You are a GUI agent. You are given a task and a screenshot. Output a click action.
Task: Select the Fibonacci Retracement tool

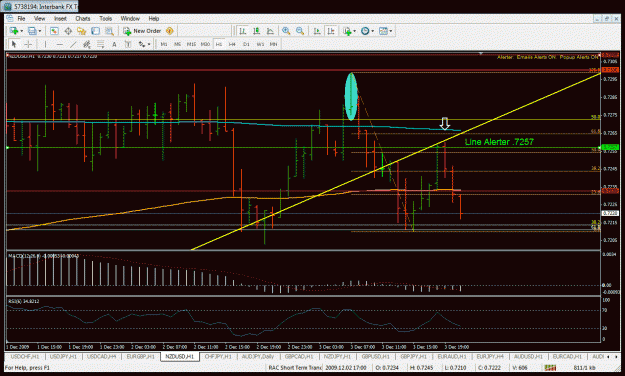pyautogui.click(x=100, y=44)
